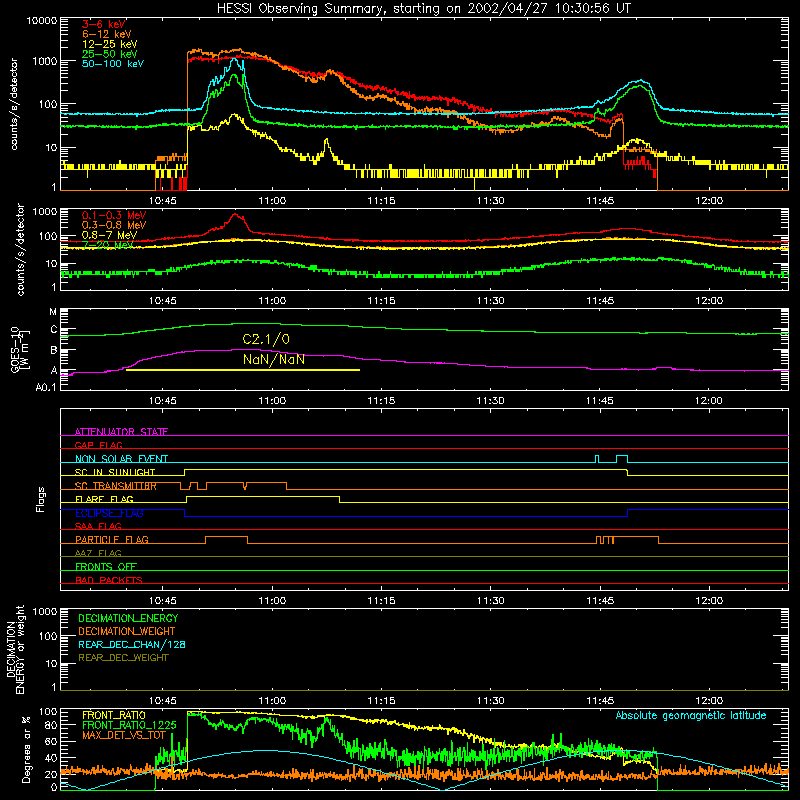Select the GAP_FLAG label
Screen dimensions: 800x800
click(98, 445)
